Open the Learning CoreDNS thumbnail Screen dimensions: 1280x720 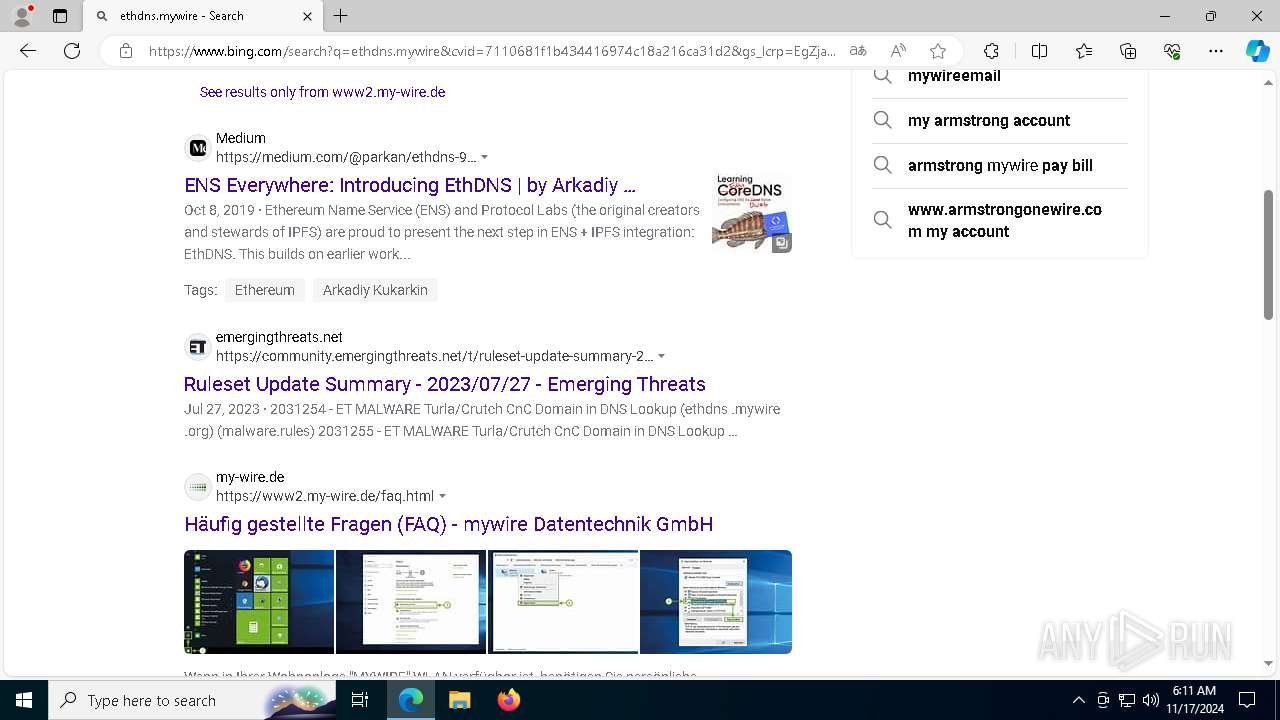pos(752,212)
